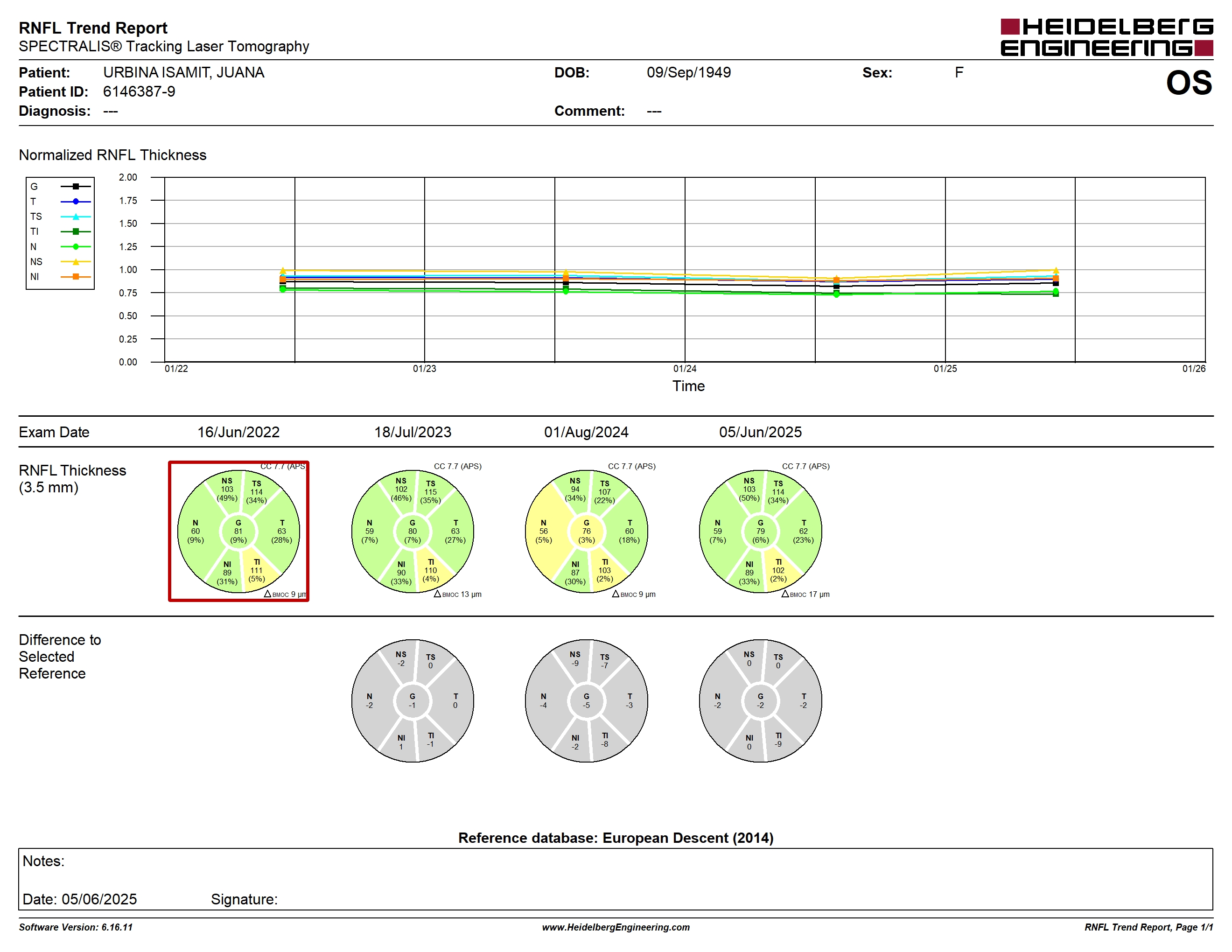Click 'BMOC 9 µm' under 2024 chart
The image size is (1232, 952).
(x=633, y=594)
